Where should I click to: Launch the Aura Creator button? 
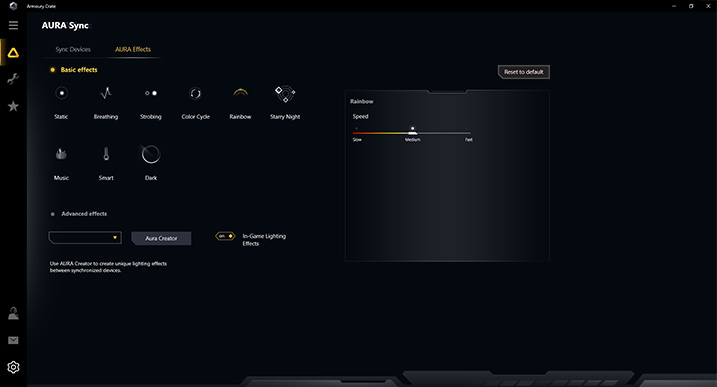click(161, 238)
